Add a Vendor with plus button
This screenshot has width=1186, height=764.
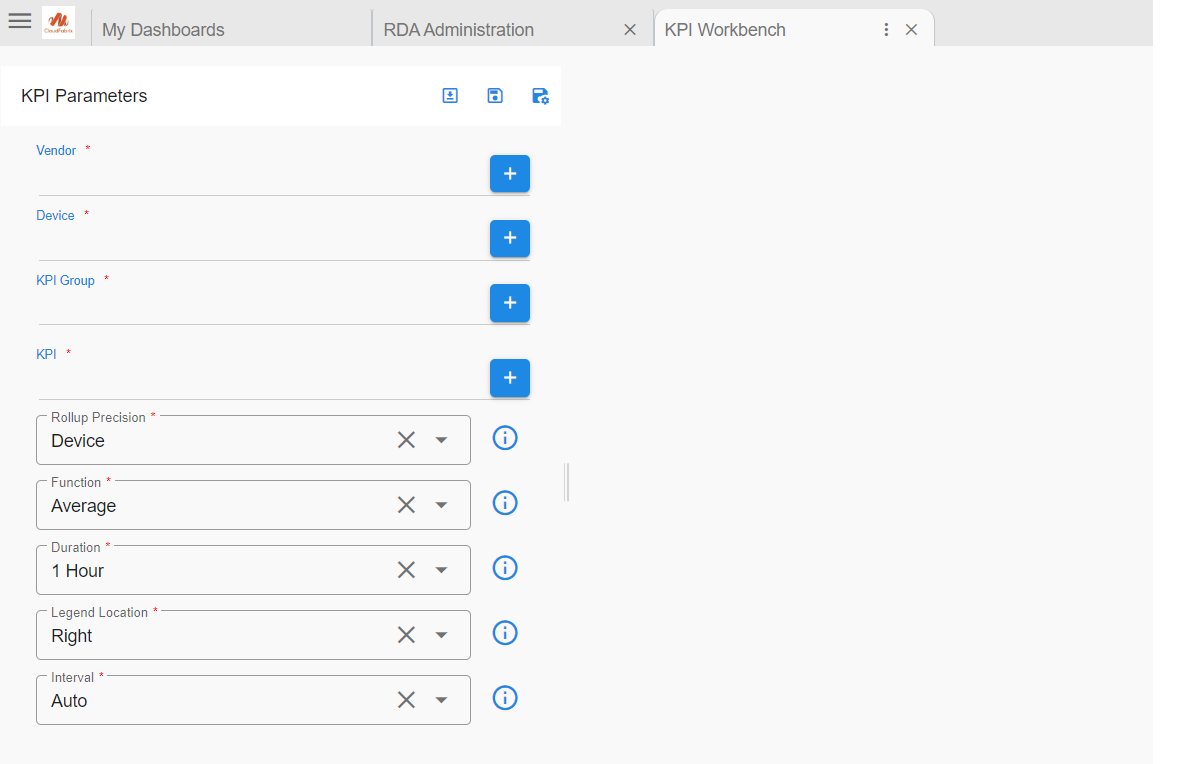[x=509, y=174]
